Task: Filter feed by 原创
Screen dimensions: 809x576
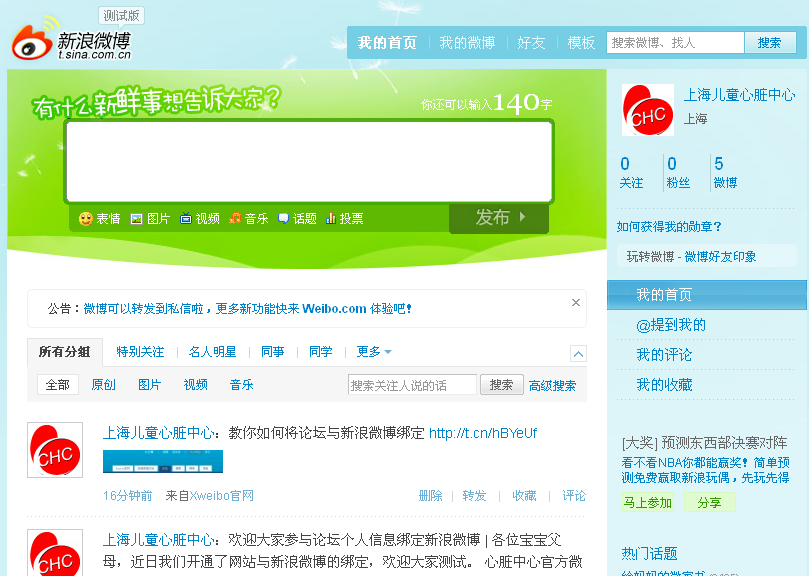Action: tap(103, 385)
